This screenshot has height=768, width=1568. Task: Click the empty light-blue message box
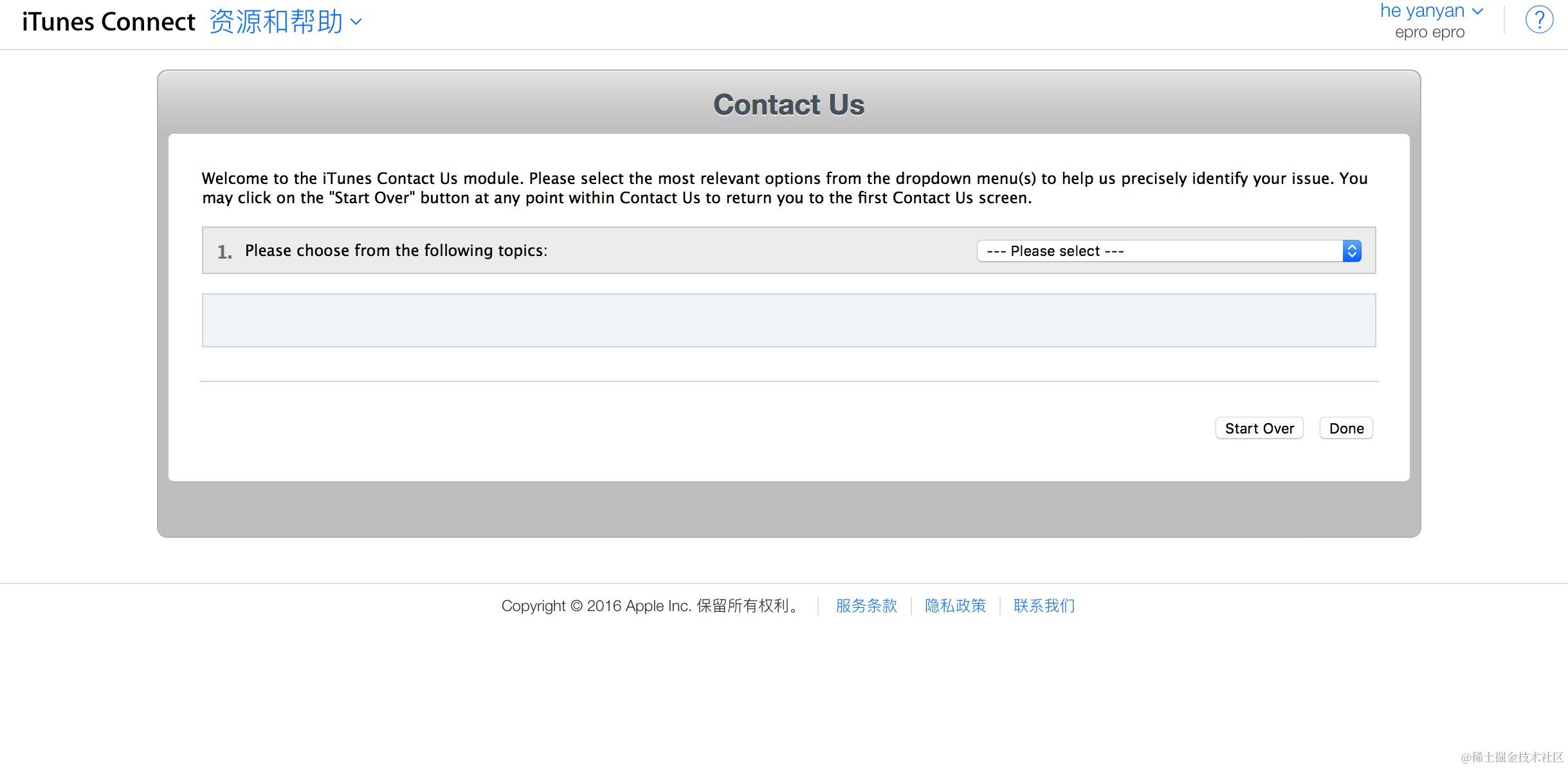789,320
